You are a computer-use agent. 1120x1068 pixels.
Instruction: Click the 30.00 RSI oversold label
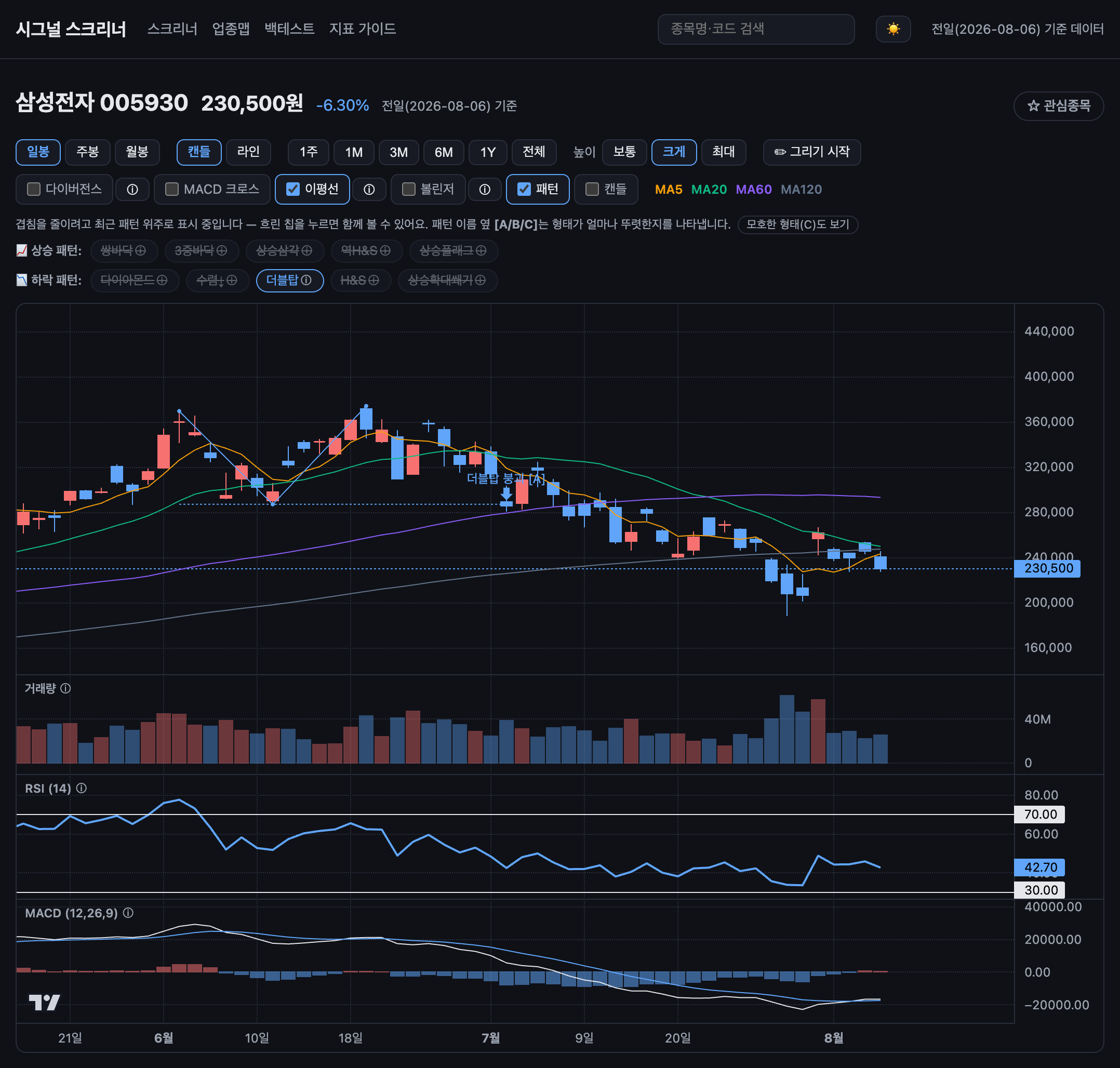pyautogui.click(x=1039, y=890)
